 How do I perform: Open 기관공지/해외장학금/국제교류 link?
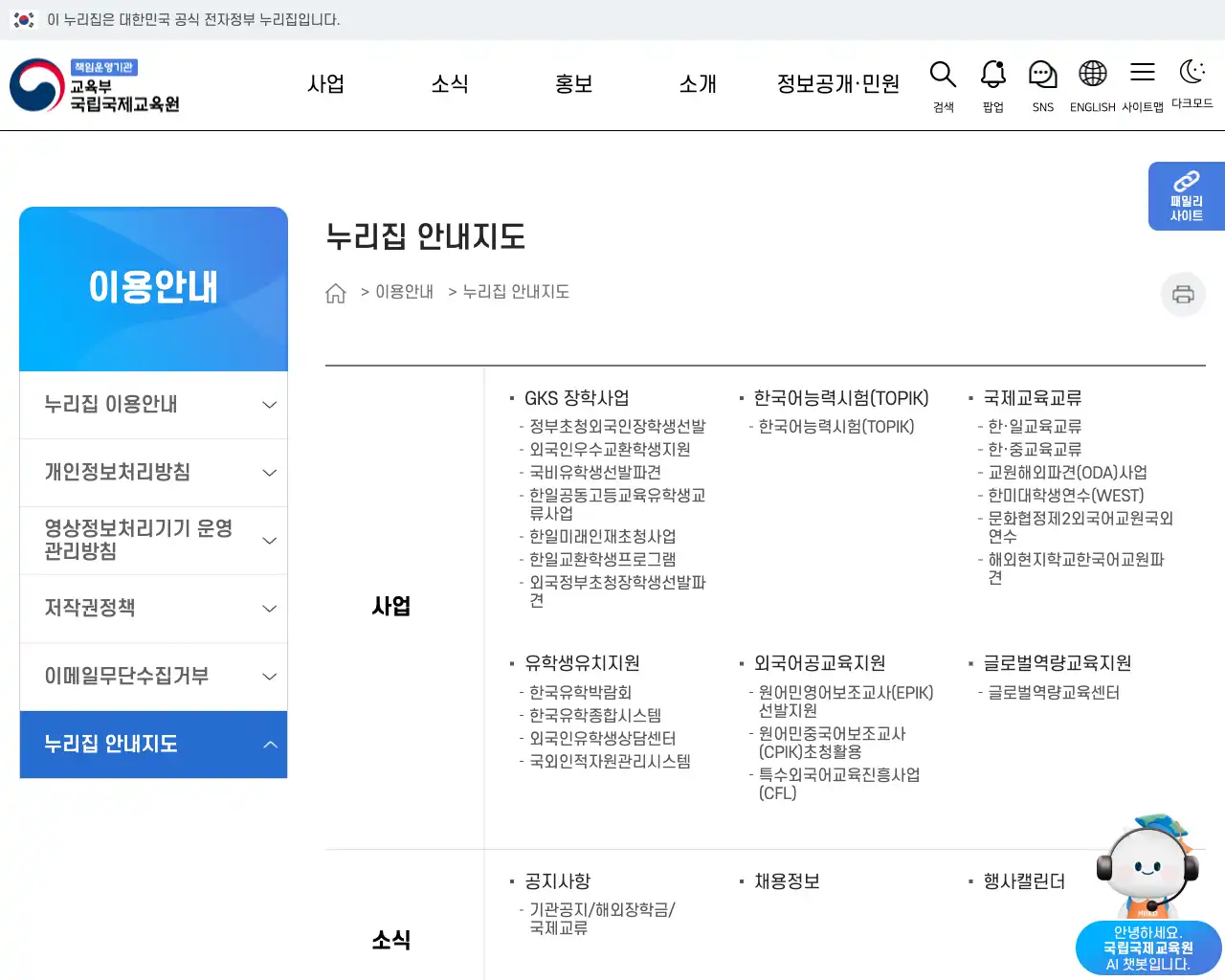point(602,919)
